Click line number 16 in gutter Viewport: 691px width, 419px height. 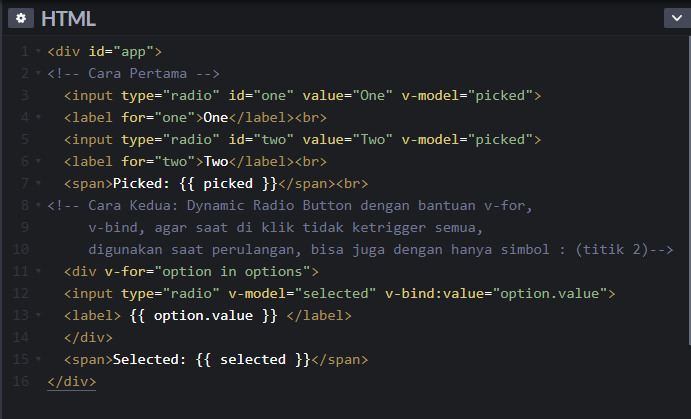[21, 382]
